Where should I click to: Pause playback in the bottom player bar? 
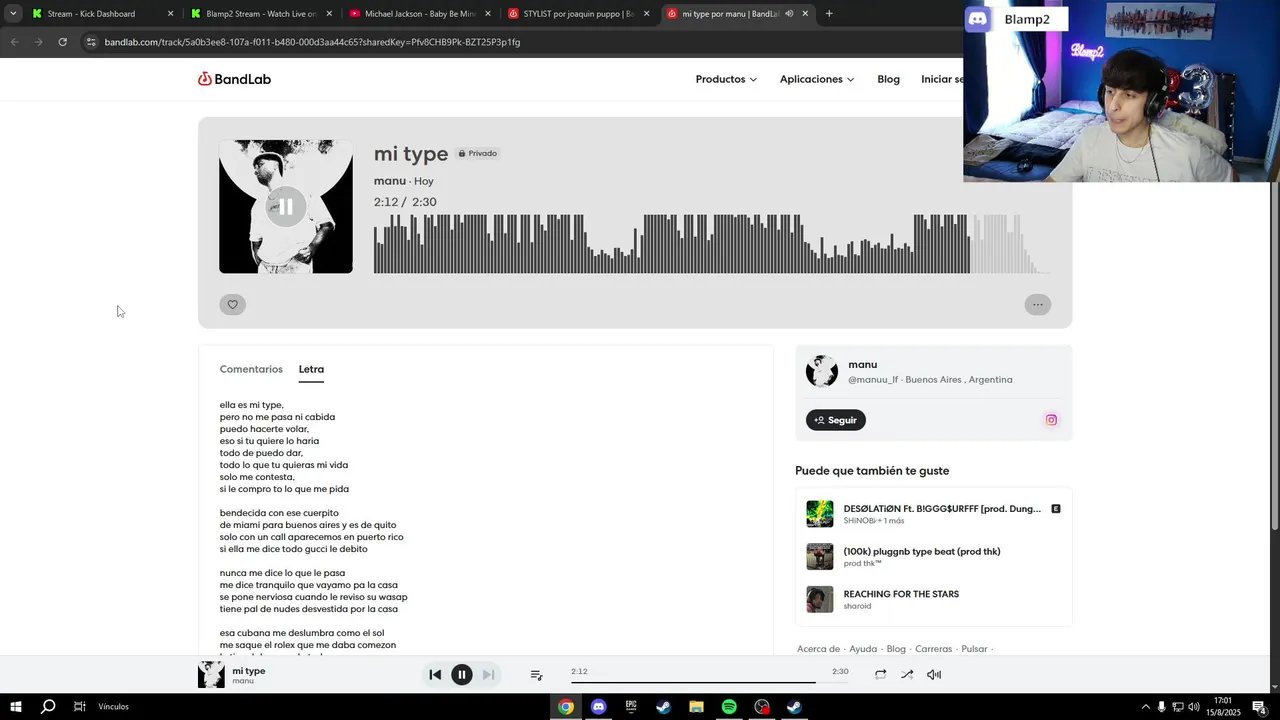[461, 675]
